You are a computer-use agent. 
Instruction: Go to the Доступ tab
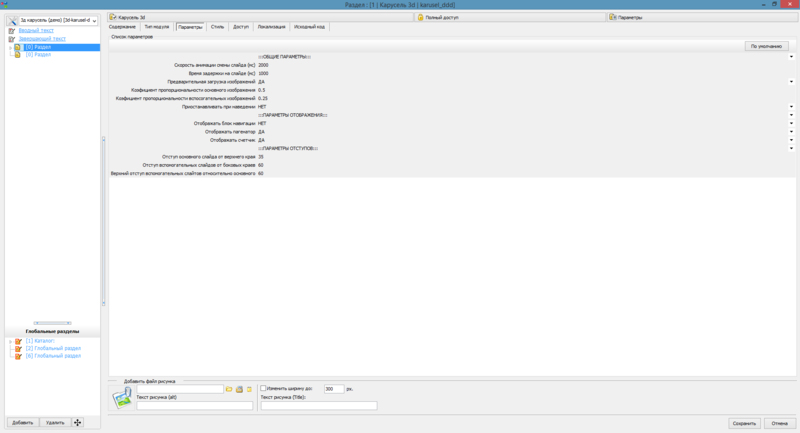pos(241,27)
